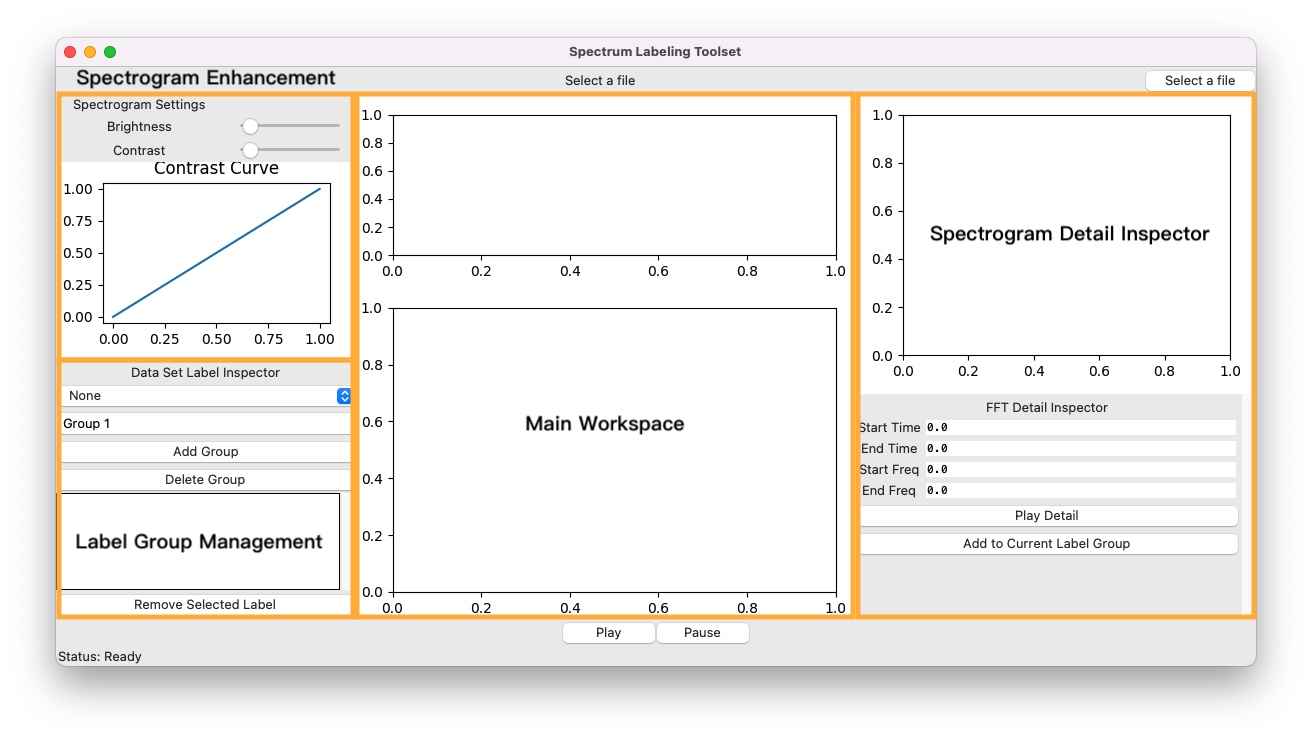Click the FFT Detail Inspector label
Viewport: 1312px width, 740px height.
[x=1047, y=408]
